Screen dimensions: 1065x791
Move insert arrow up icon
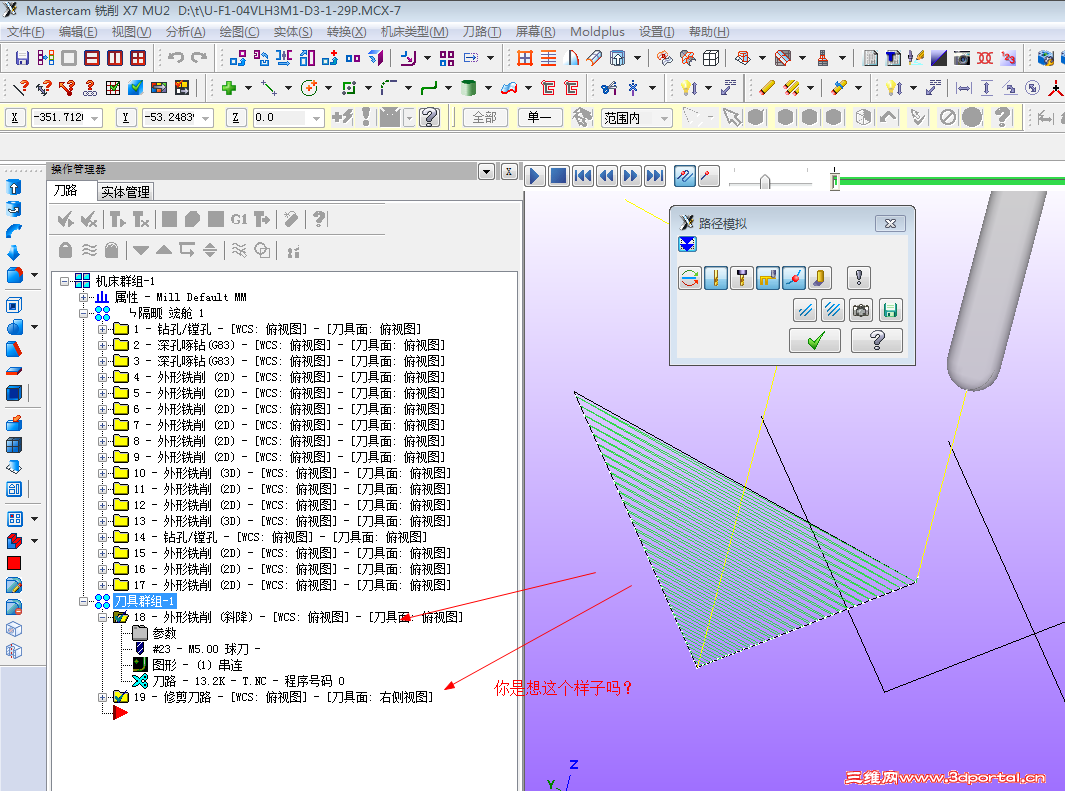pyautogui.click(x=164, y=251)
